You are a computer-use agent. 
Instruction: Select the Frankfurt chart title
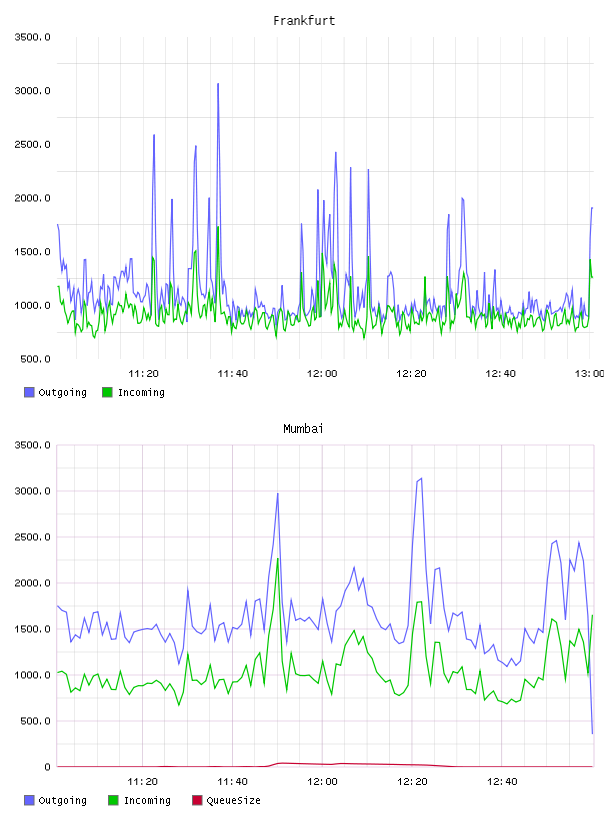point(304,21)
